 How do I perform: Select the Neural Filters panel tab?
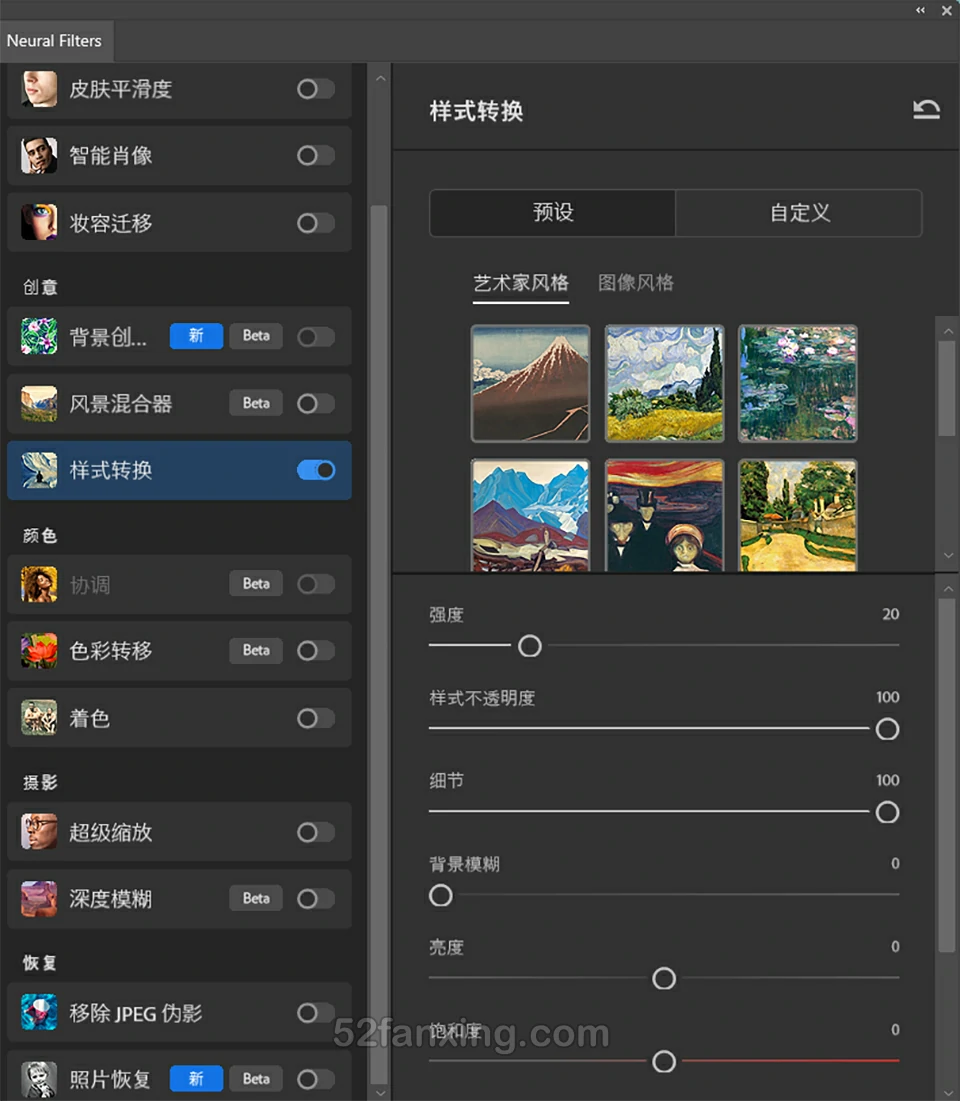(55, 41)
